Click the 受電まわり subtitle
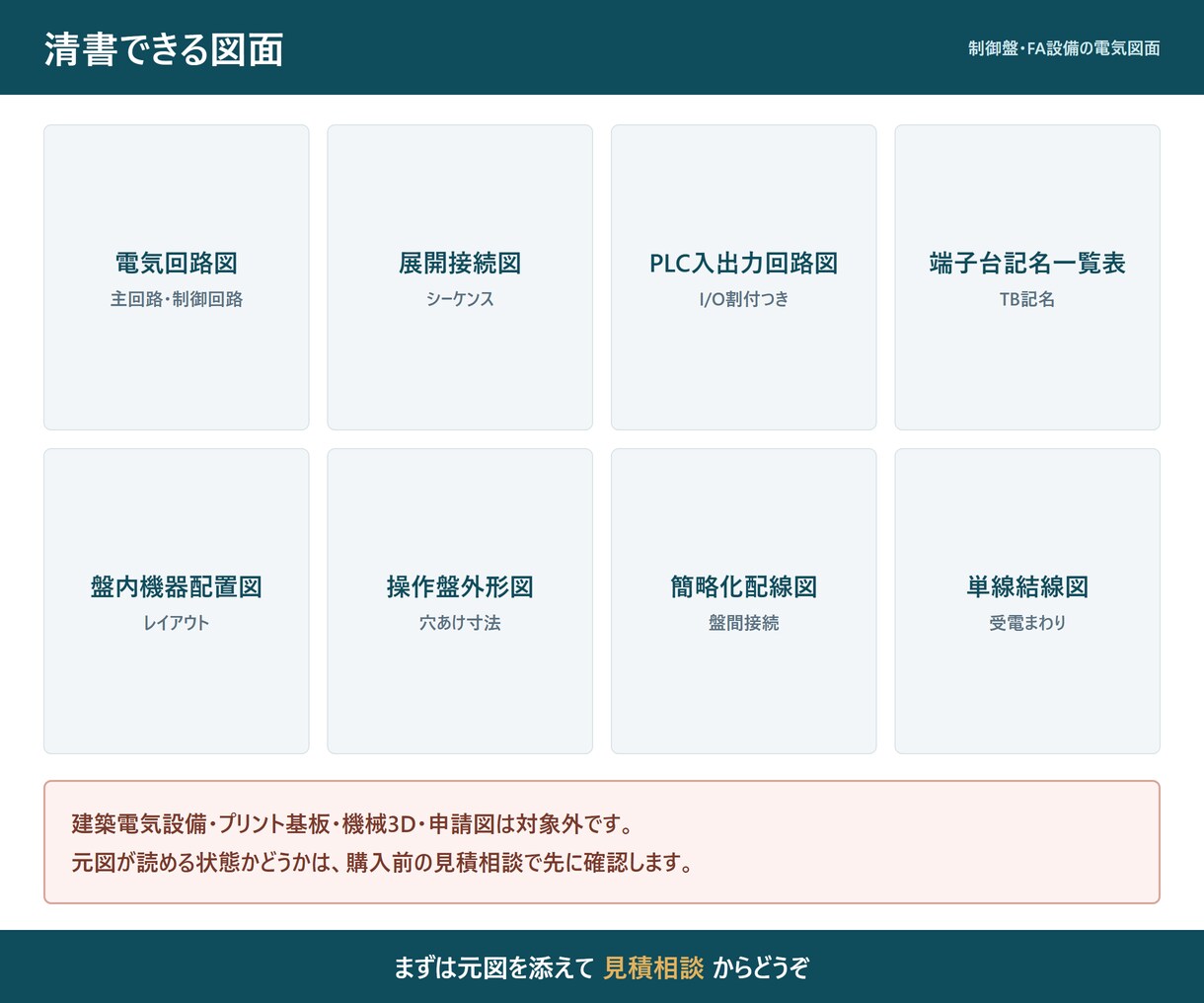The height and width of the screenshot is (1003, 1204). (1027, 623)
